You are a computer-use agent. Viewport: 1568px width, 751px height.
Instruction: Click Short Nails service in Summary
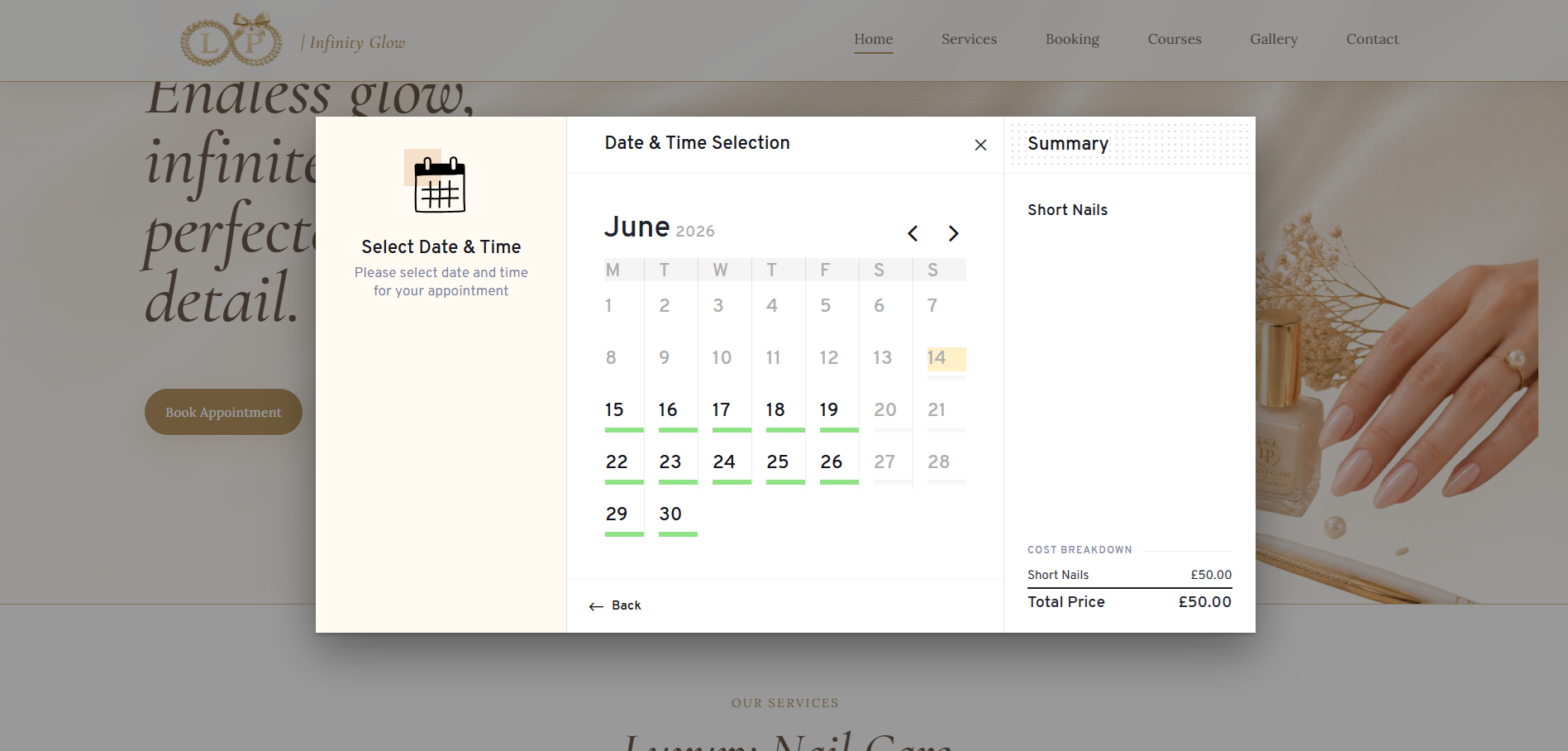coord(1067,210)
